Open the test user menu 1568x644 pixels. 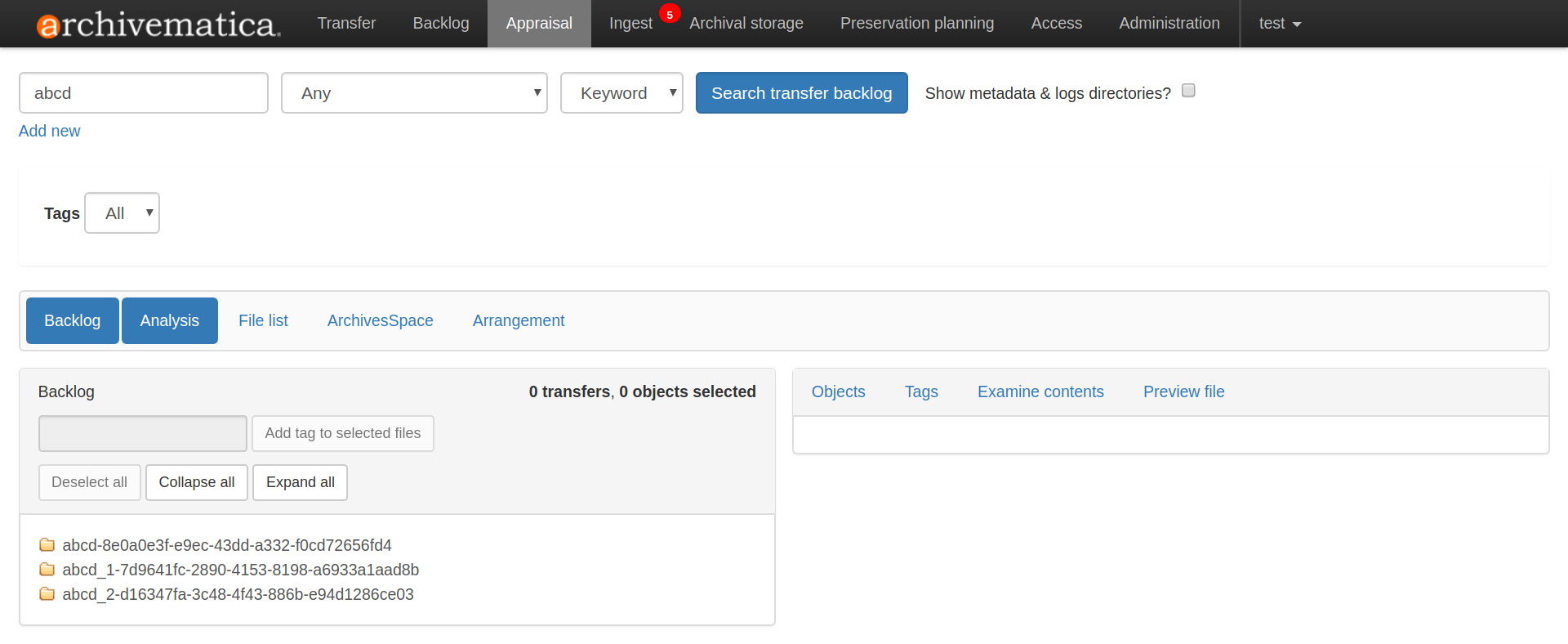(1279, 24)
